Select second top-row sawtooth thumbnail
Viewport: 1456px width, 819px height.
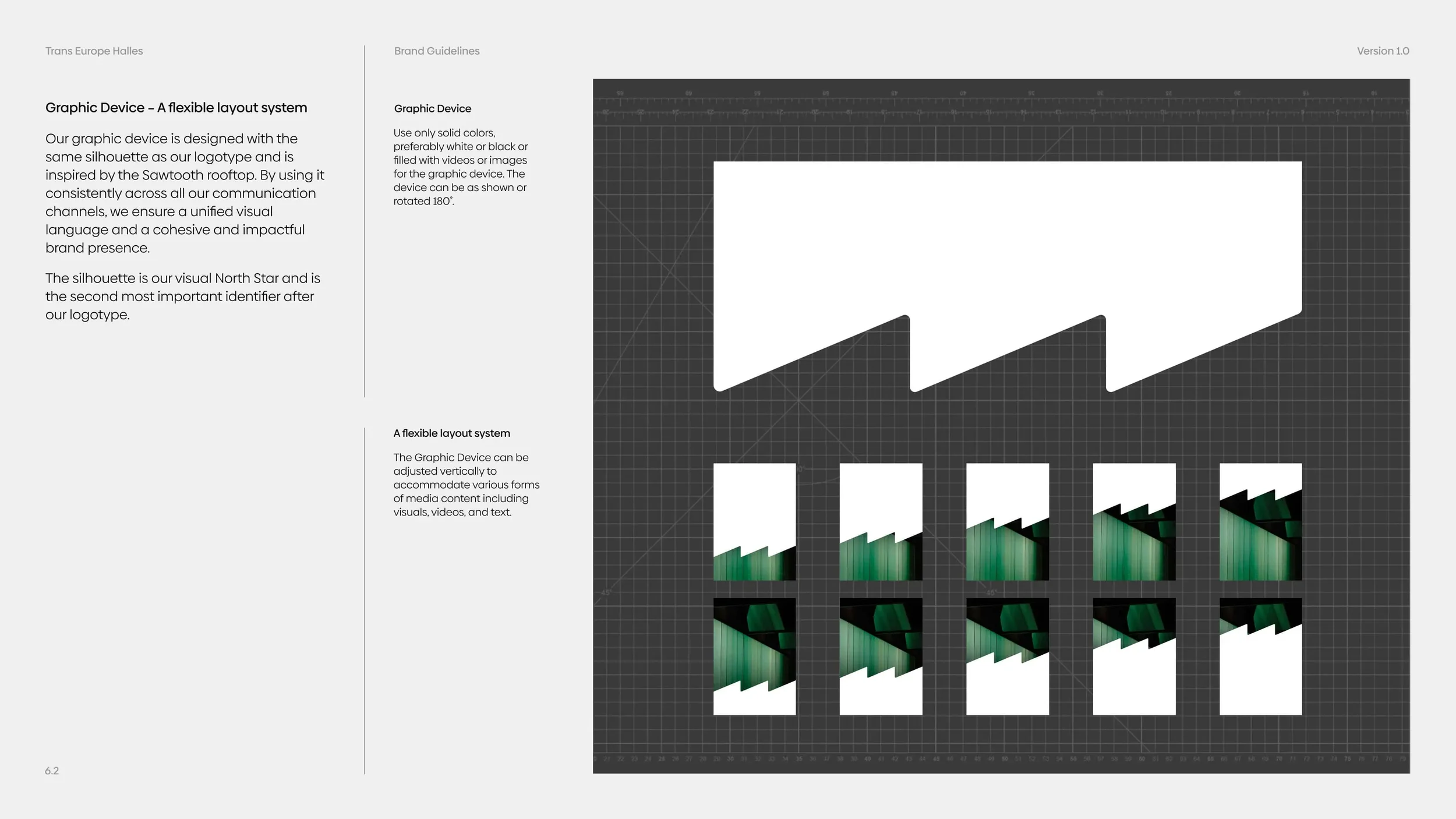881,521
